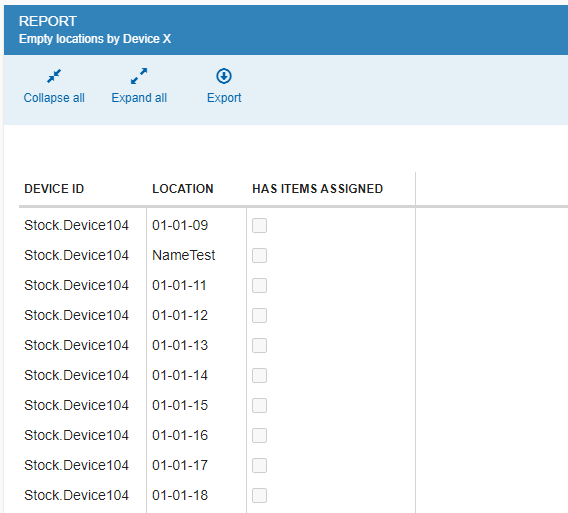Sort by the LOCATION column header

pyautogui.click(x=183, y=189)
